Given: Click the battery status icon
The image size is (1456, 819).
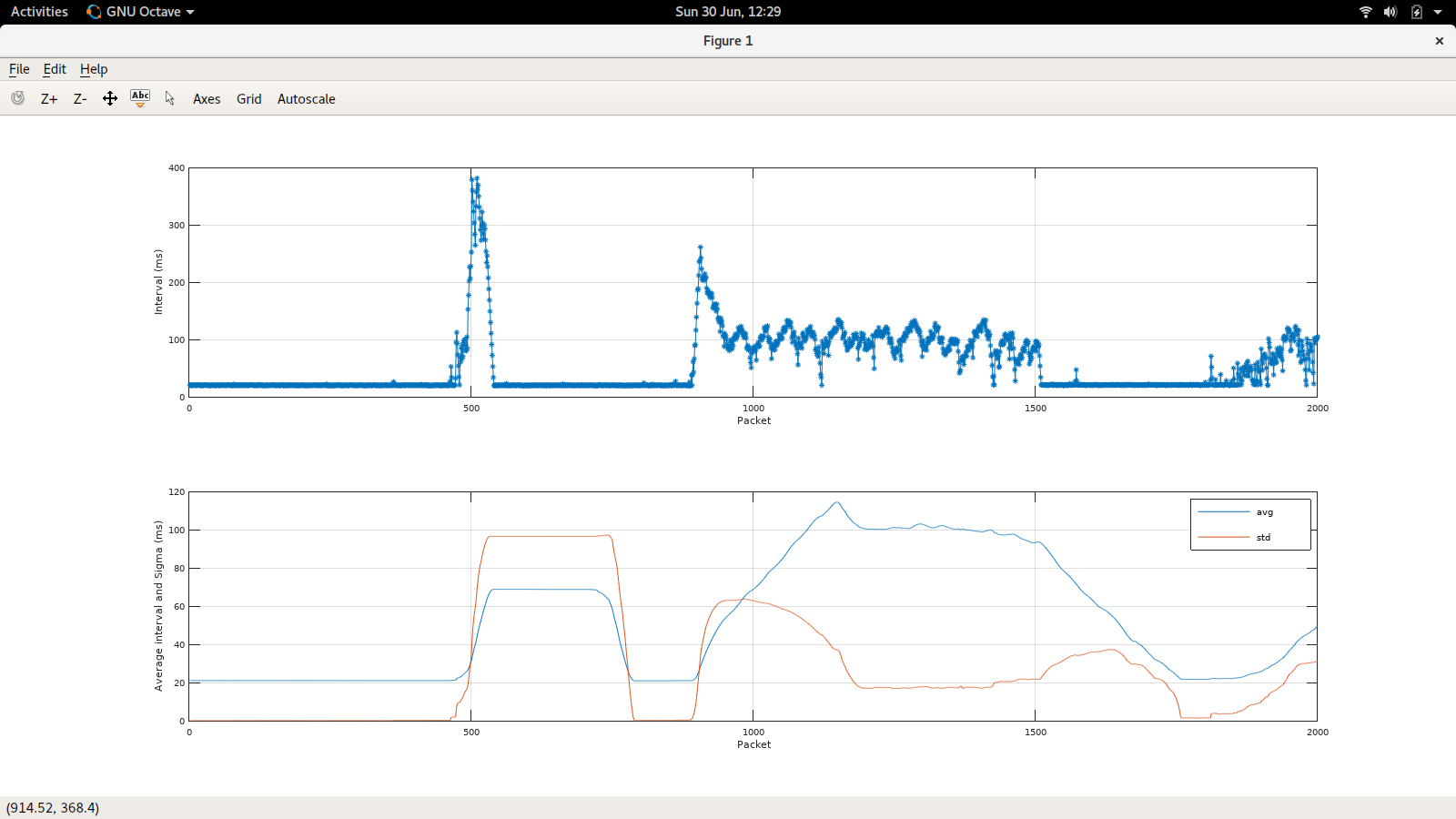Looking at the screenshot, I should 1417,12.
